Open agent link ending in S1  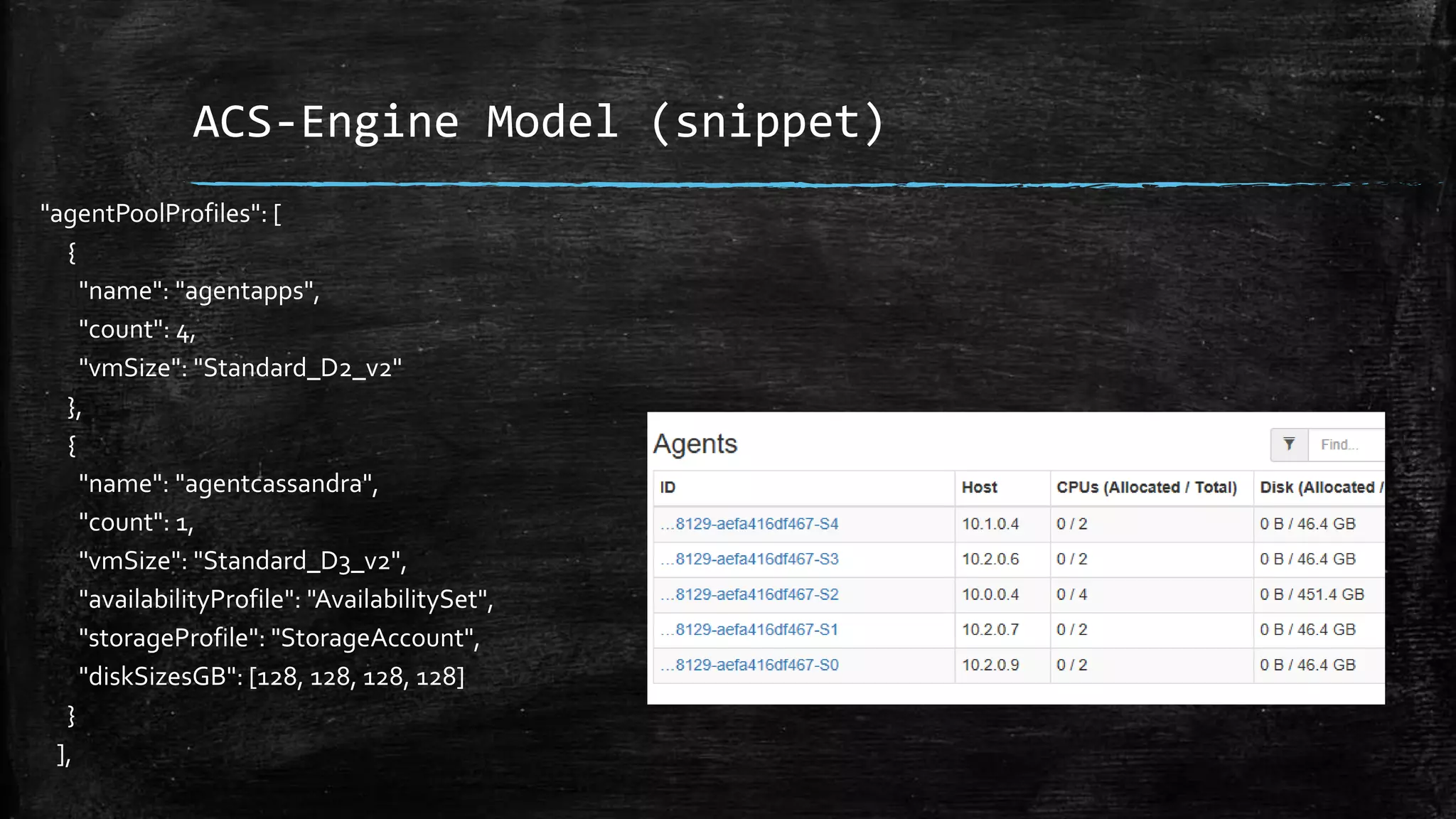click(x=749, y=629)
